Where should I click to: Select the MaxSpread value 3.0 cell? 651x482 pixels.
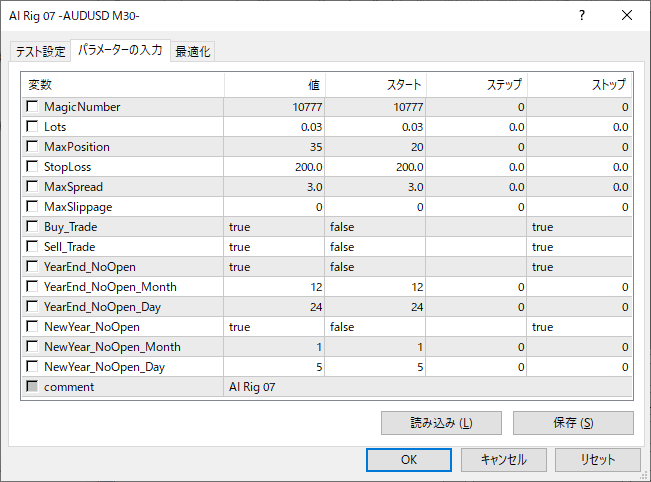pyautogui.click(x=274, y=186)
